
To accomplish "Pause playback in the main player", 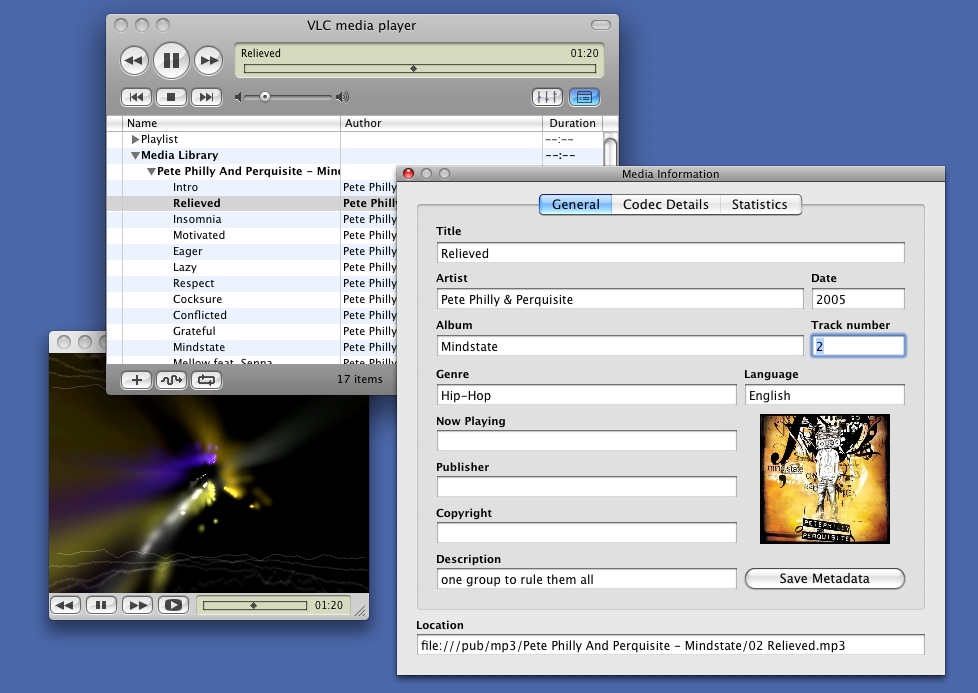I will point(171,60).
